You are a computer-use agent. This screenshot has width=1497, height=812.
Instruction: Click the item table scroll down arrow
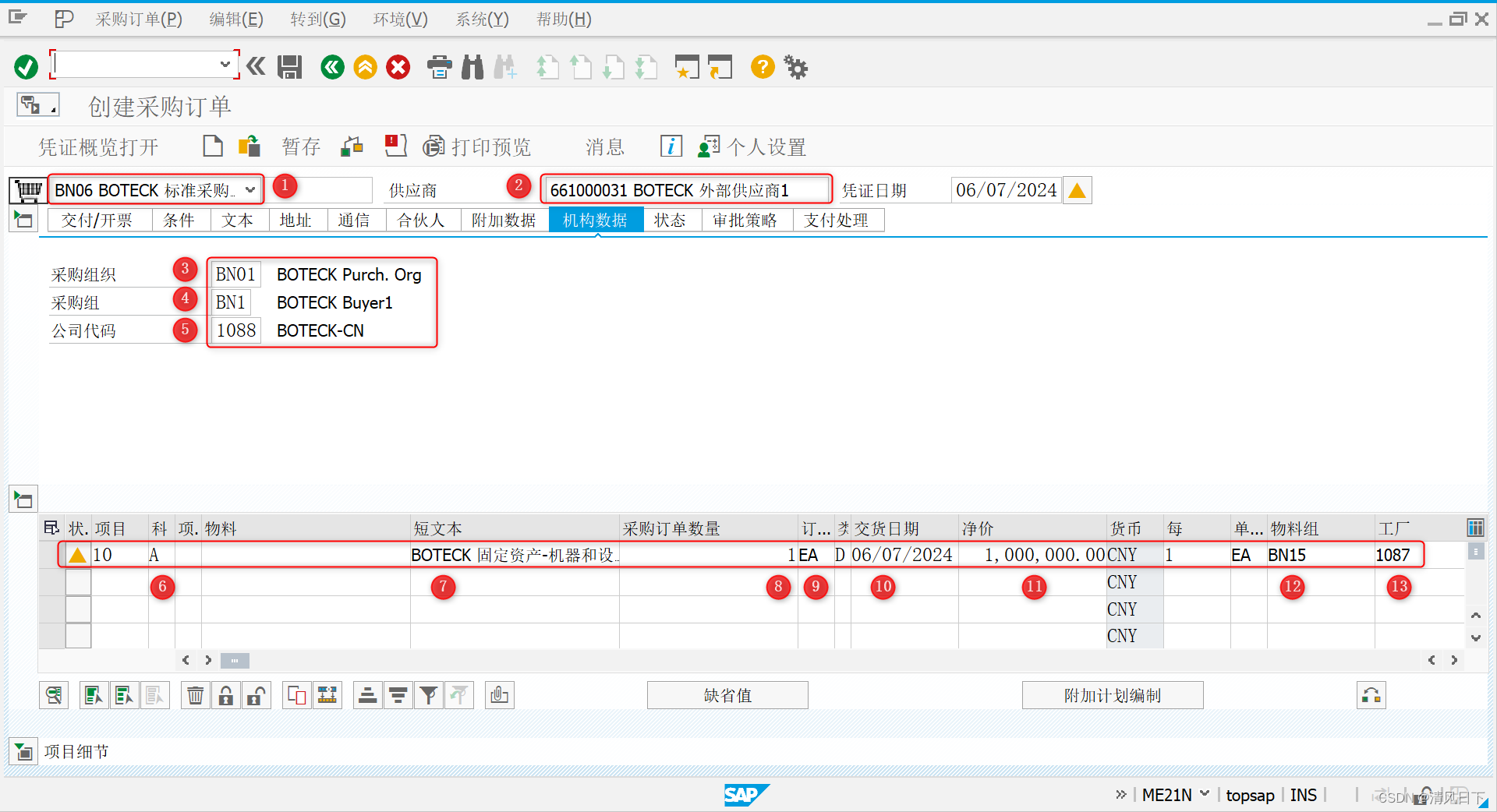point(1475,637)
